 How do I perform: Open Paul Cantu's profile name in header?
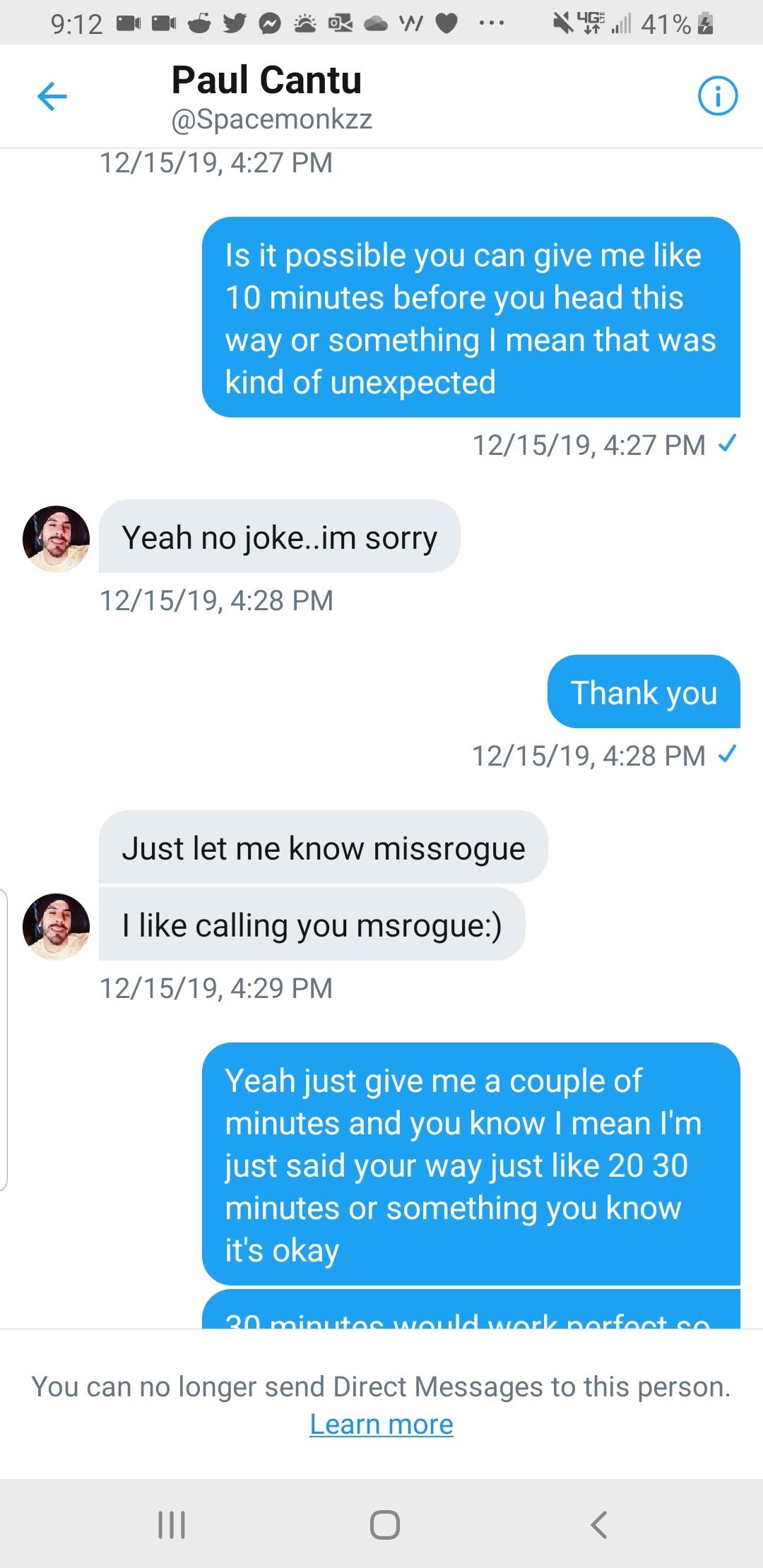coord(266,80)
